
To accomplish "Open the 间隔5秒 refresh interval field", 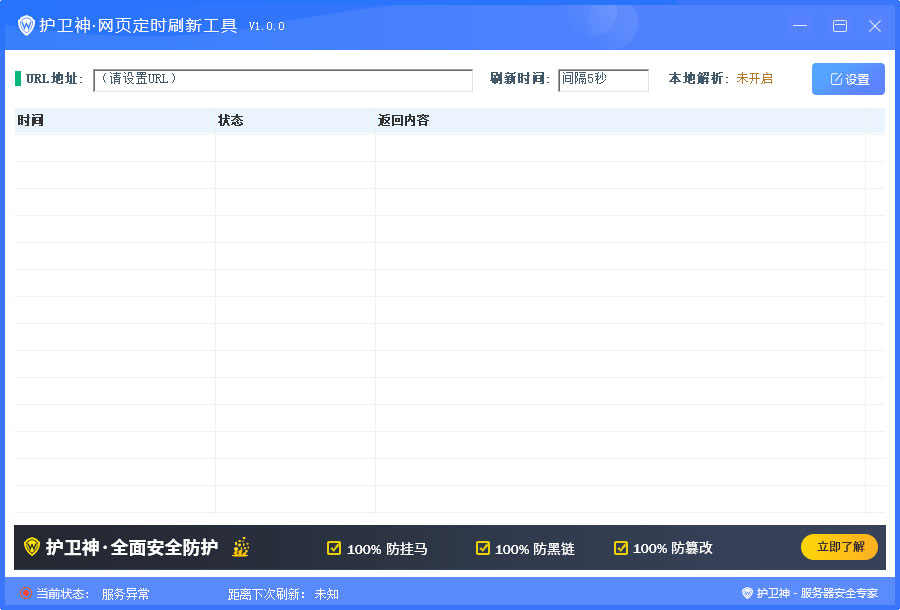I will pos(603,80).
